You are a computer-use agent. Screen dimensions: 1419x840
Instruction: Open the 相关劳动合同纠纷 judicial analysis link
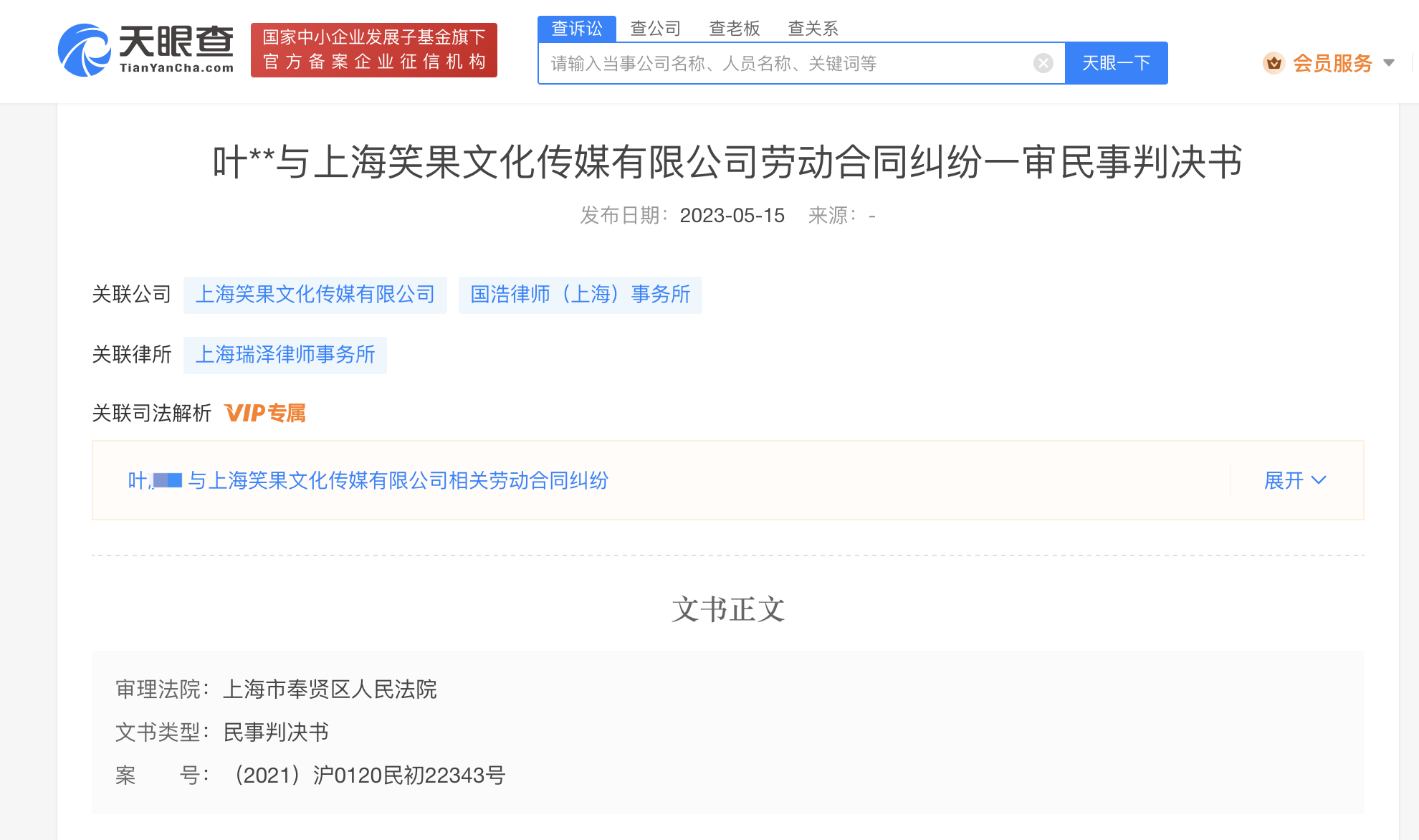(368, 480)
